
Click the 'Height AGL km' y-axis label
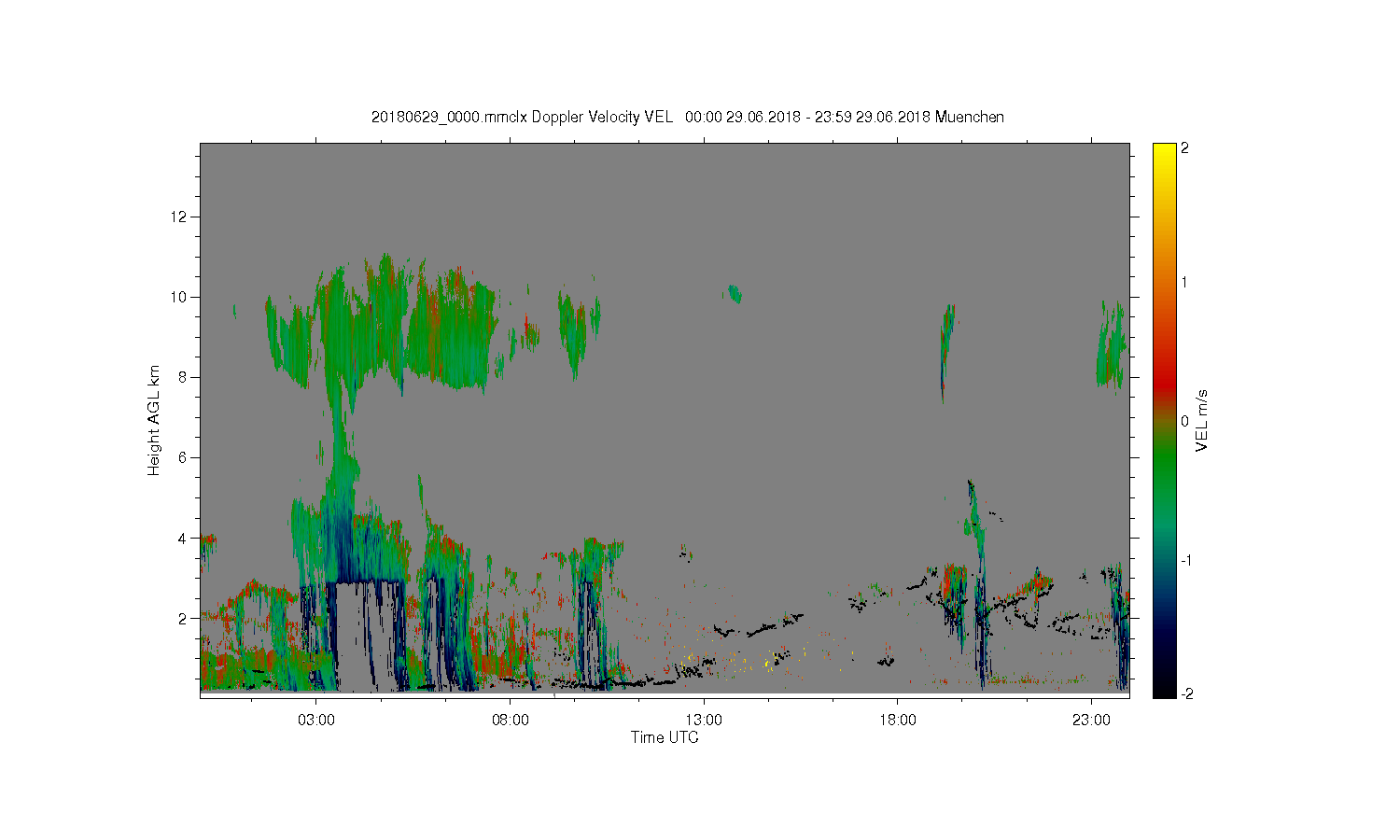[154, 420]
